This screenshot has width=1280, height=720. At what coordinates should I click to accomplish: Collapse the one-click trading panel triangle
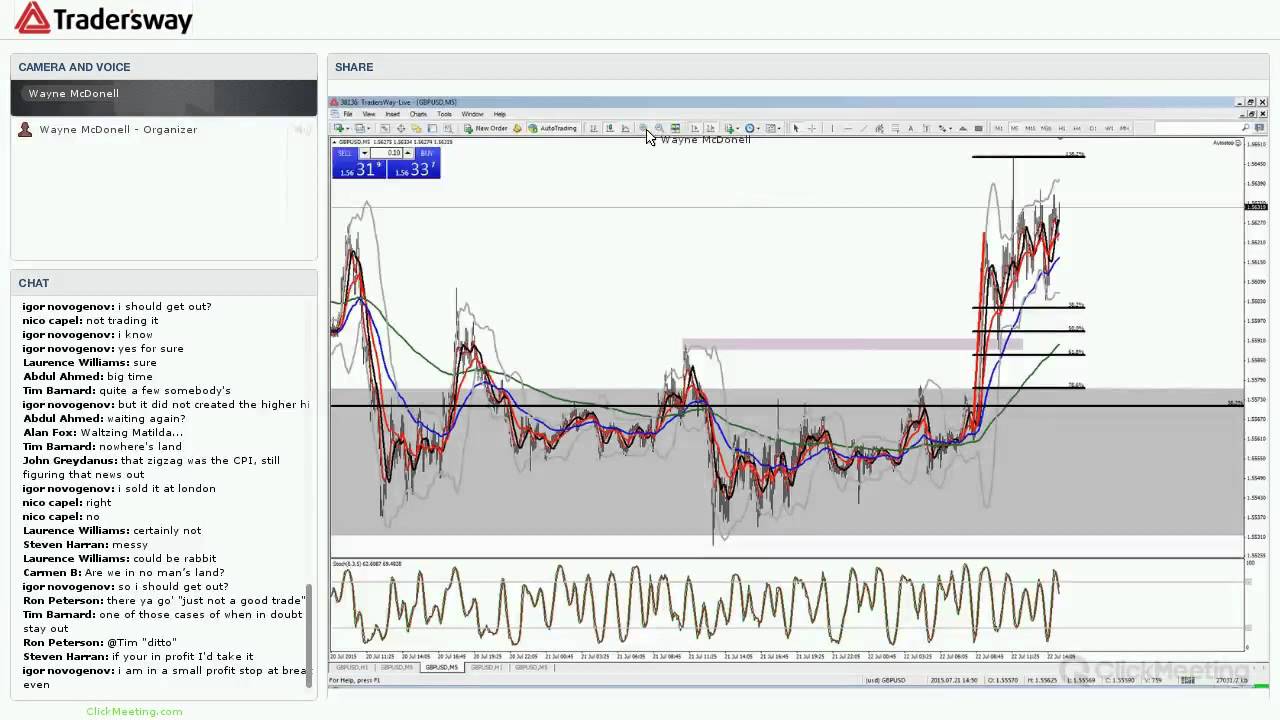click(x=334, y=142)
